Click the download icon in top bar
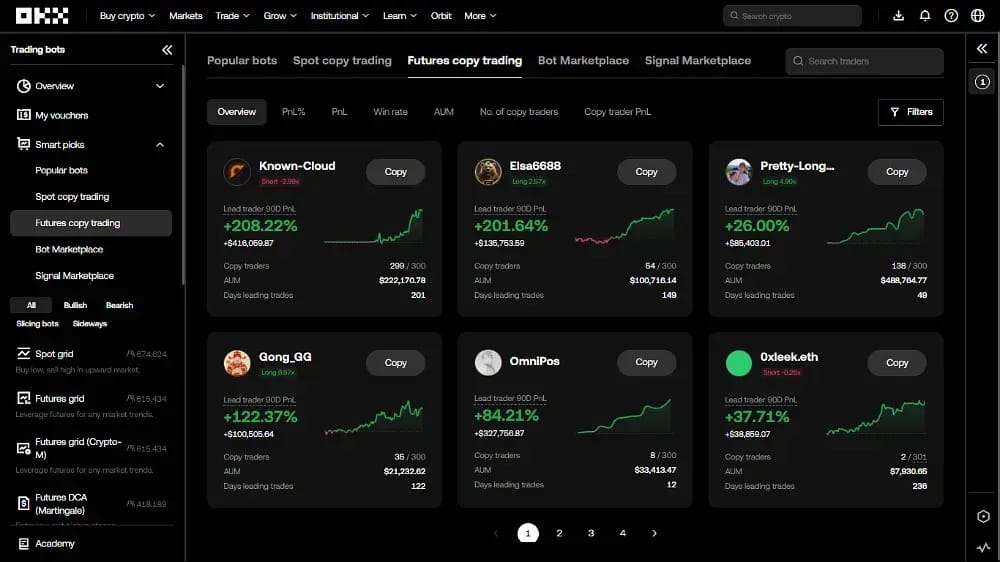The image size is (1000, 562). click(898, 15)
